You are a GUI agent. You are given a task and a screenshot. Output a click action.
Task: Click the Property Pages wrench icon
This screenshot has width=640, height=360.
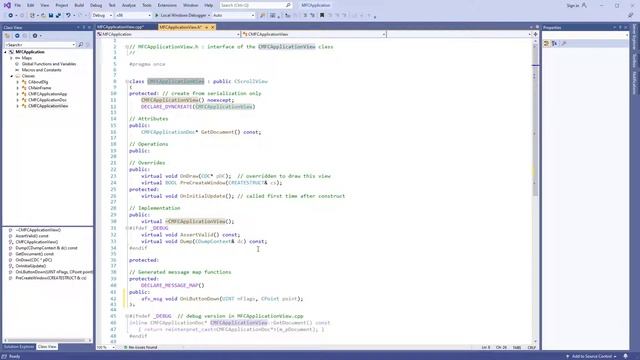click(x=564, y=43)
